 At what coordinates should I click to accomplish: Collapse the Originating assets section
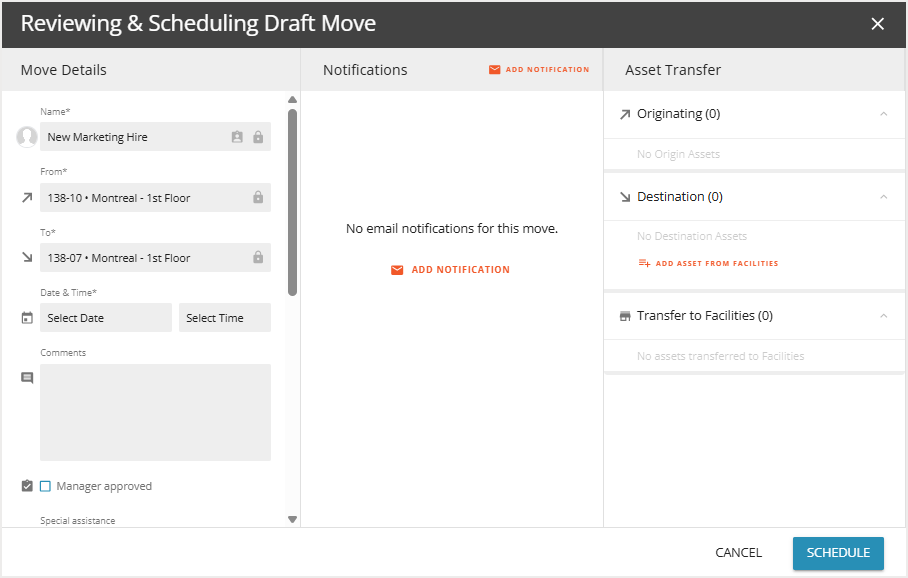pyautogui.click(x=883, y=114)
